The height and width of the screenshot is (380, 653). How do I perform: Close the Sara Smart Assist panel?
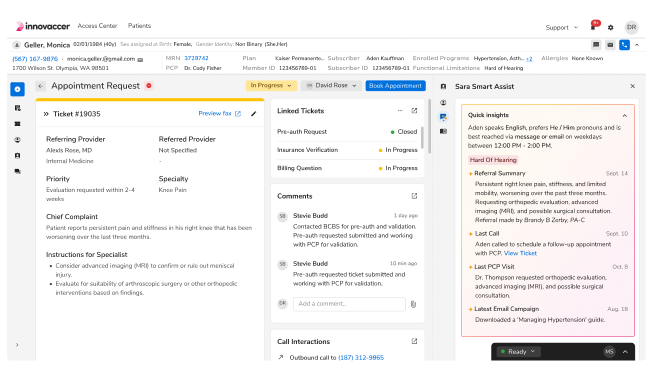click(x=633, y=86)
